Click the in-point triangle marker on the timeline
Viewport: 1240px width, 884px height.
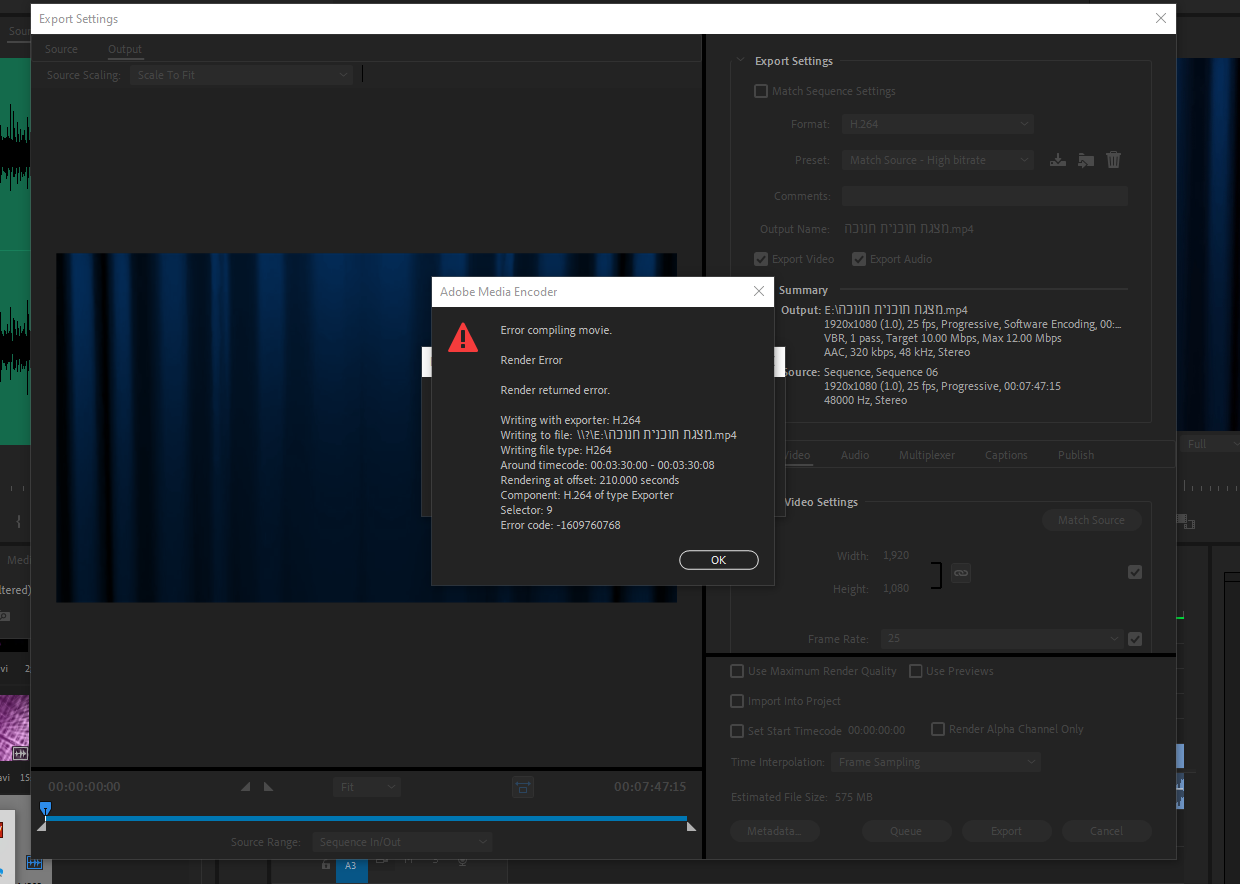point(41,826)
